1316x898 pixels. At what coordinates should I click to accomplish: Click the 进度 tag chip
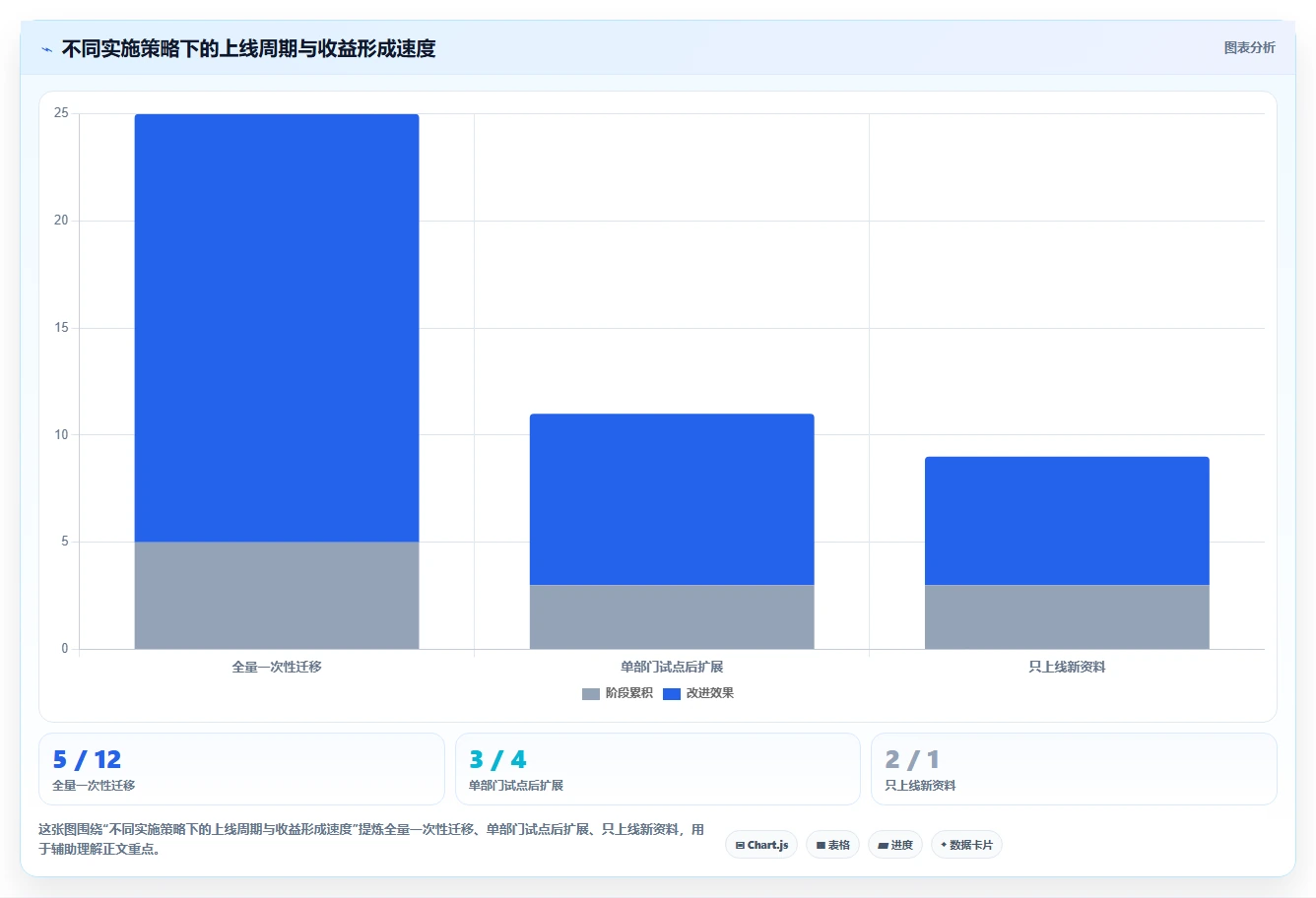pos(894,845)
